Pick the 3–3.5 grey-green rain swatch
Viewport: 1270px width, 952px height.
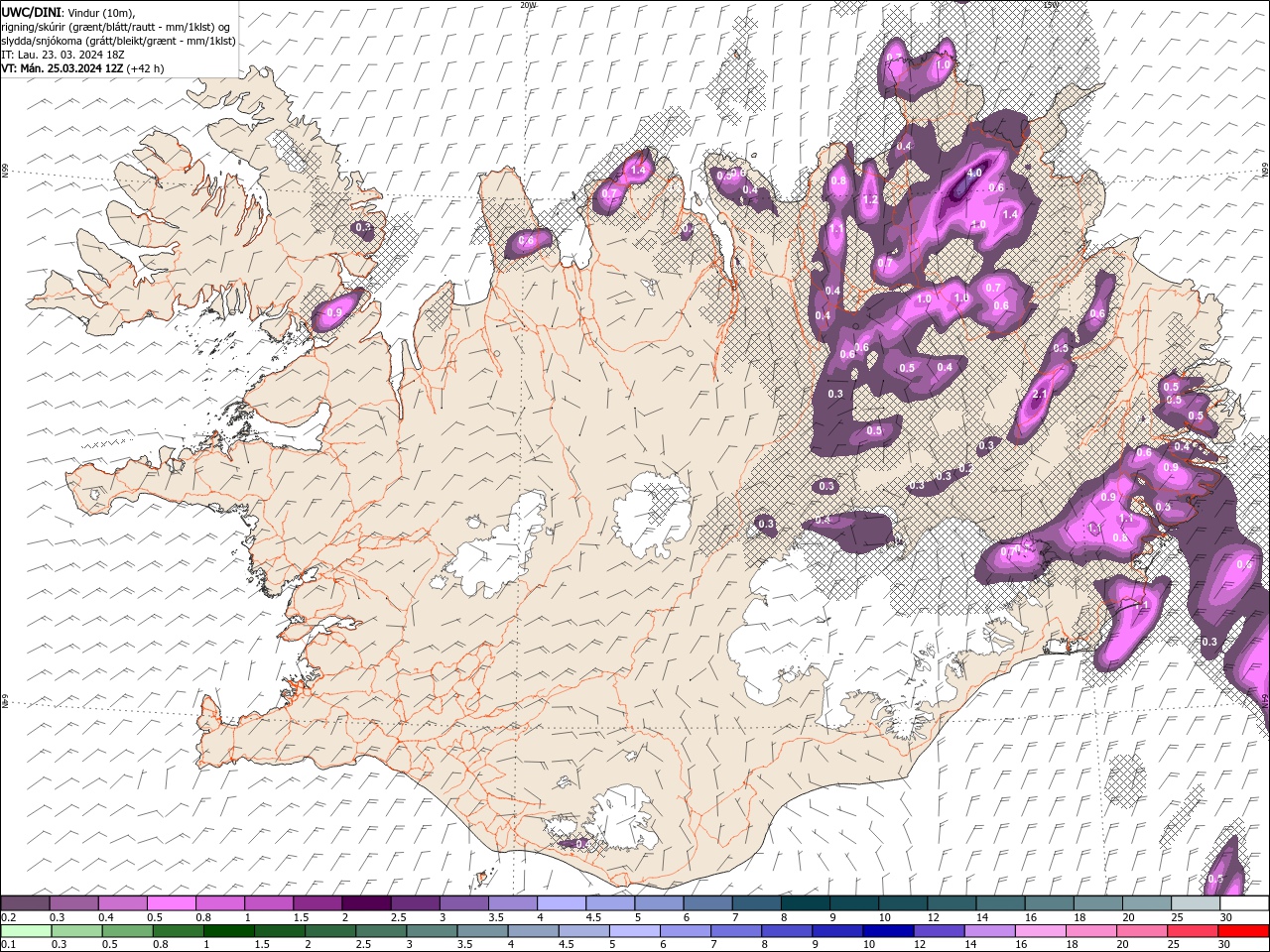point(432,931)
